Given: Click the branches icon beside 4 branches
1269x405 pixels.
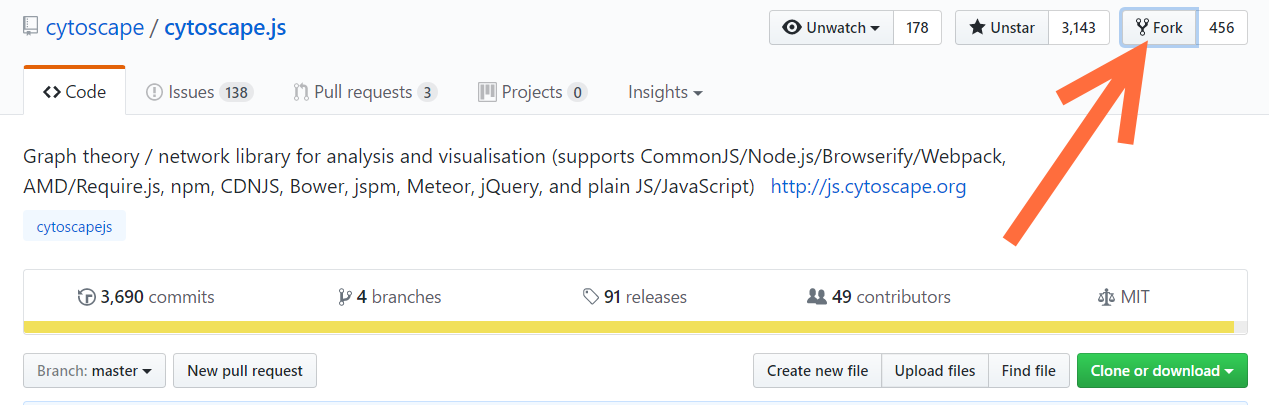Looking at the screenshot, I should point(345,297).
